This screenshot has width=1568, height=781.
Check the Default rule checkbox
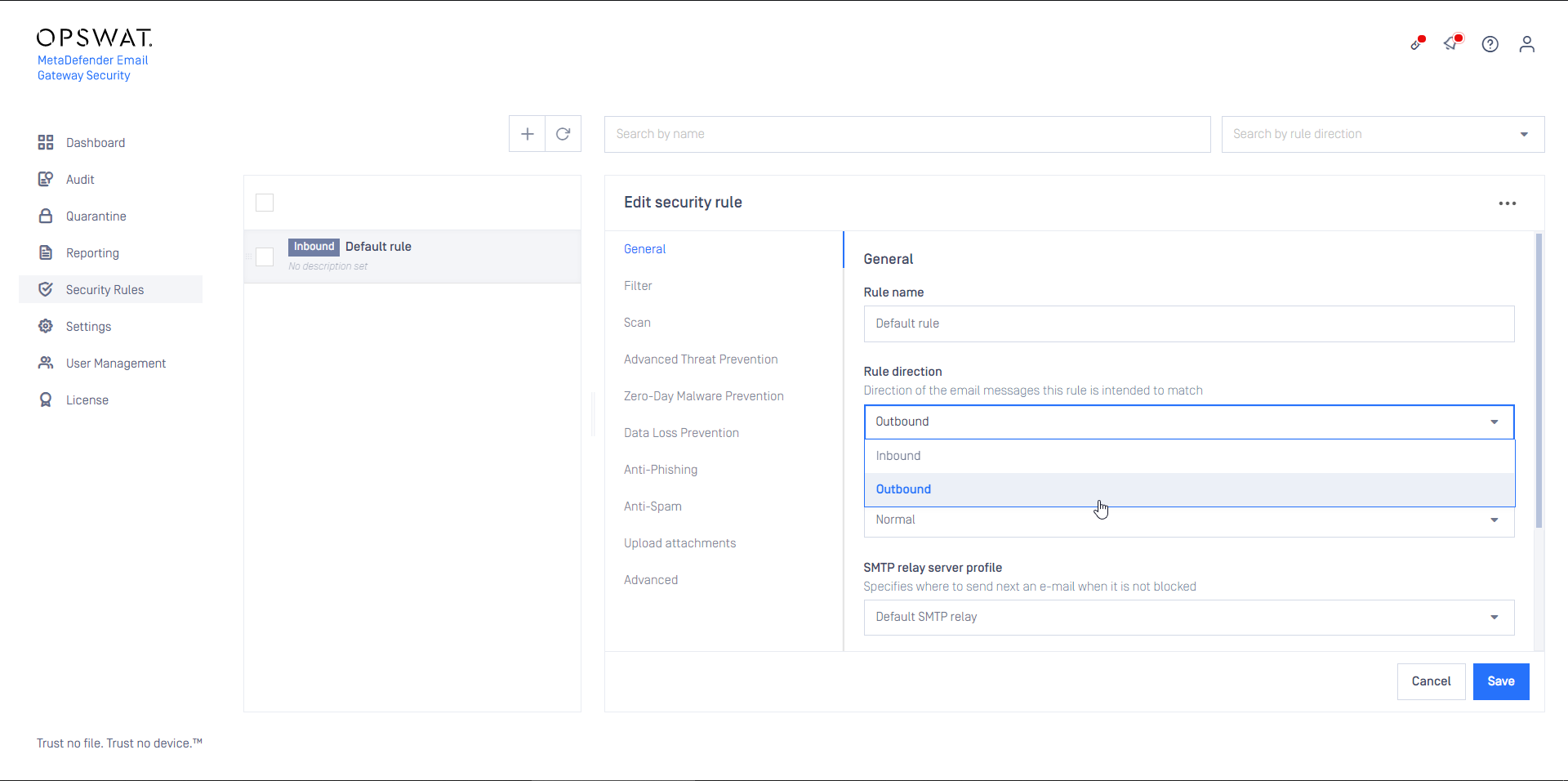(x=265, y=257)
